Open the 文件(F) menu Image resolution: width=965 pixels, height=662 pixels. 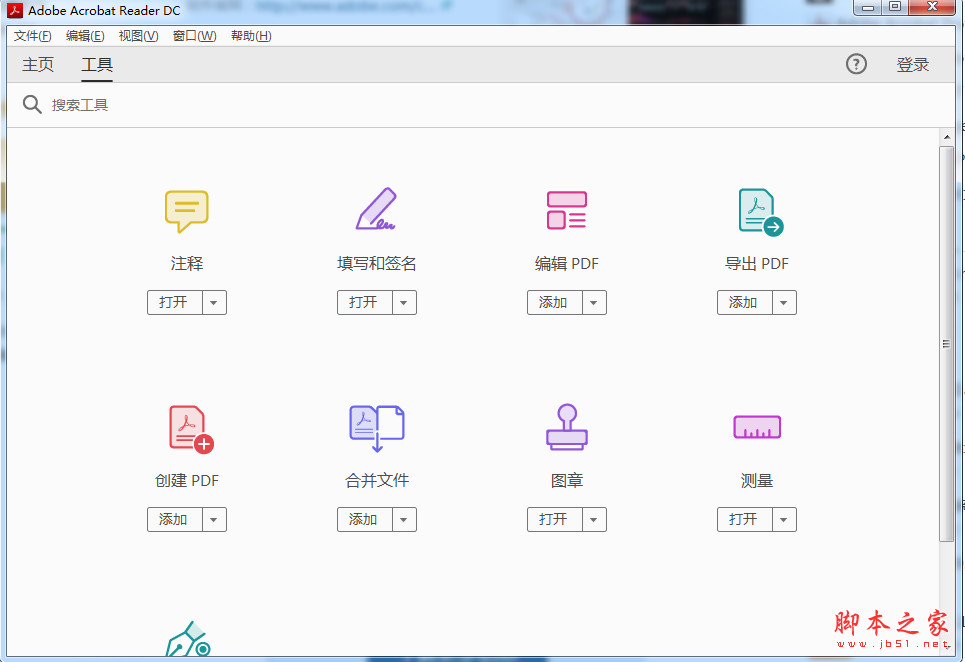(x=33, y=36)
